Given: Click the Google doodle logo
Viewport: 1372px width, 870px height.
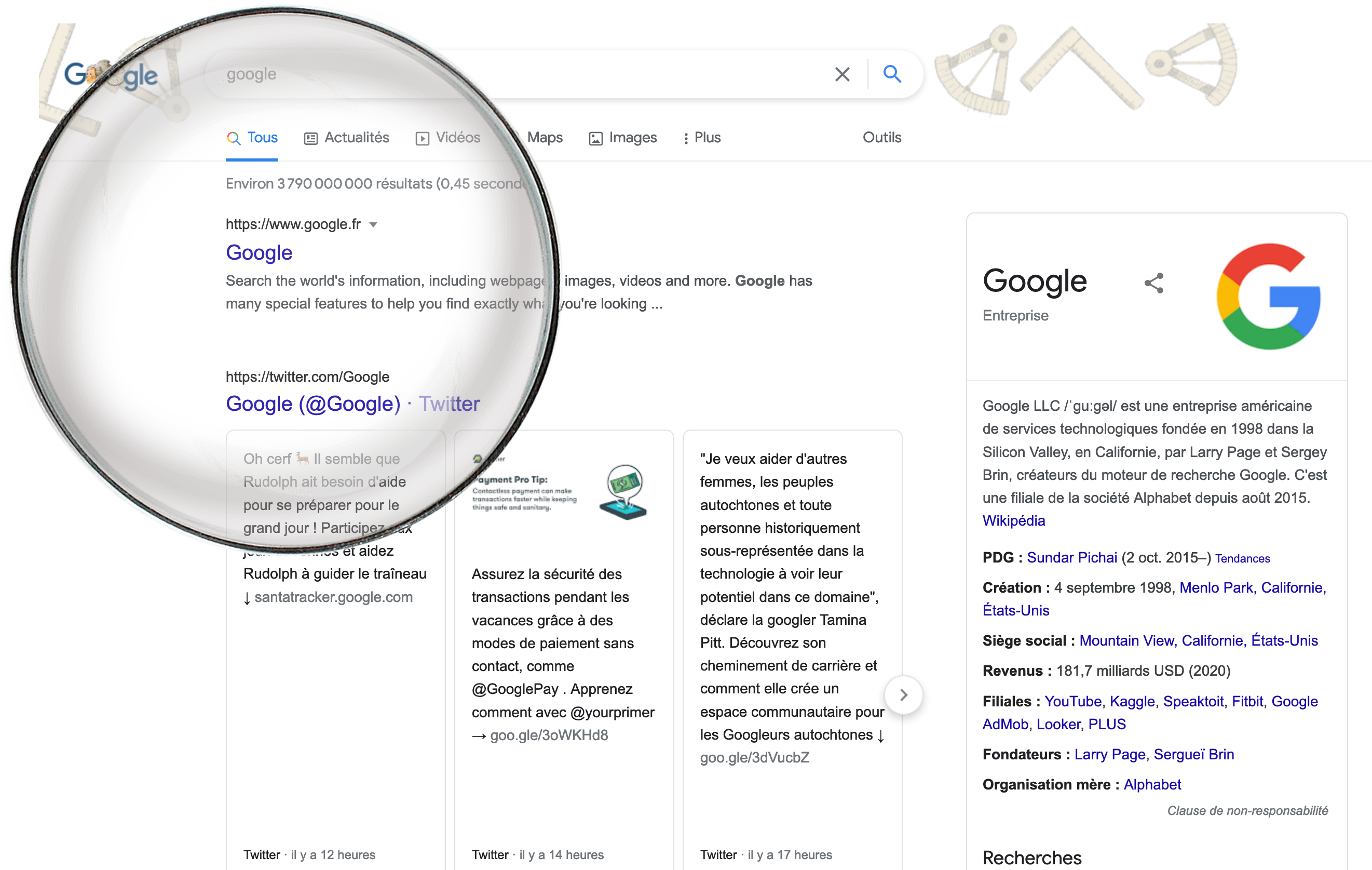Looking at the screenshot, I should click(x=111, y=75).
